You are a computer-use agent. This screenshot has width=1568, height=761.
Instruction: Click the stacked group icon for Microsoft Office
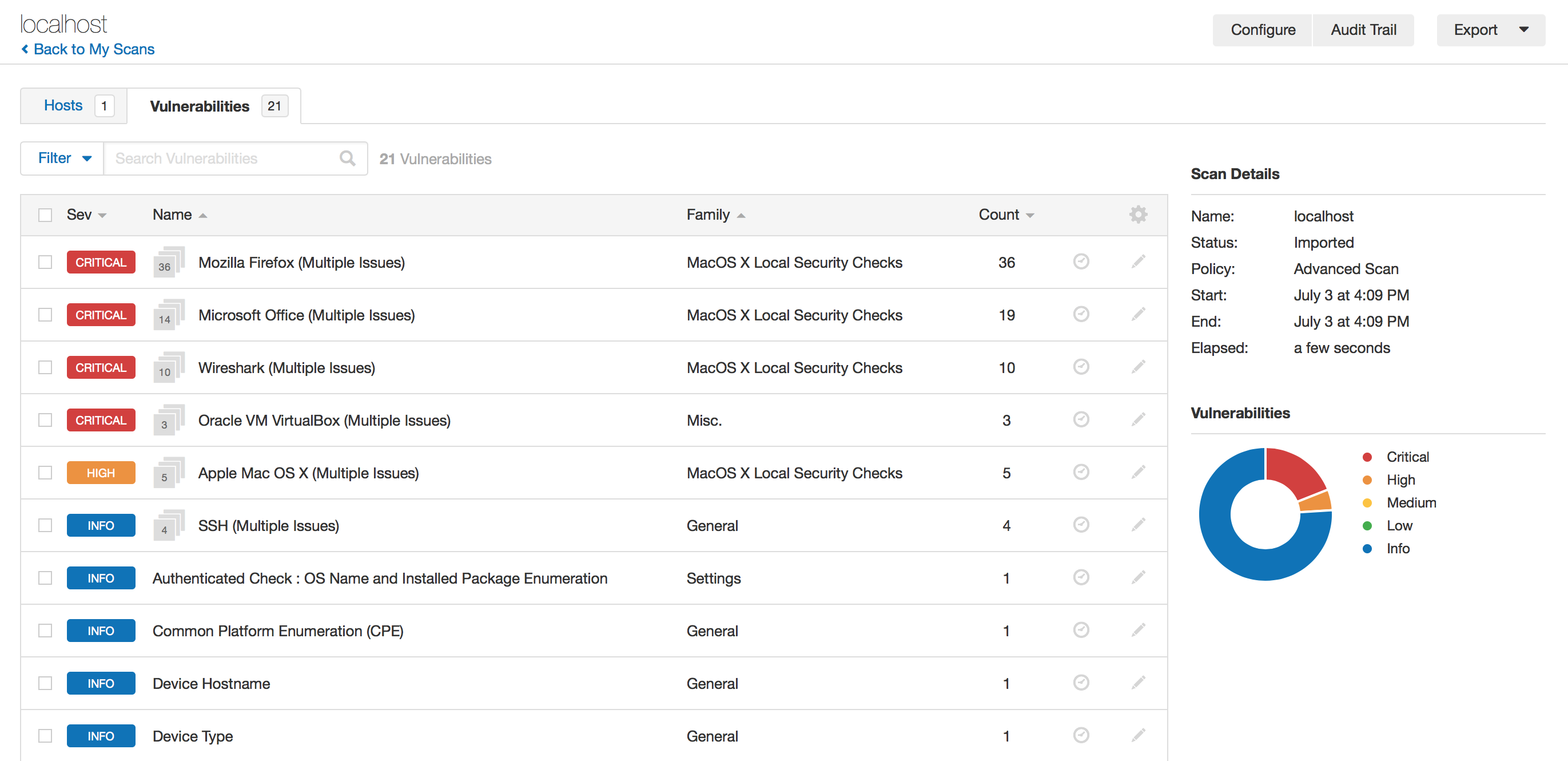point(169,314)
